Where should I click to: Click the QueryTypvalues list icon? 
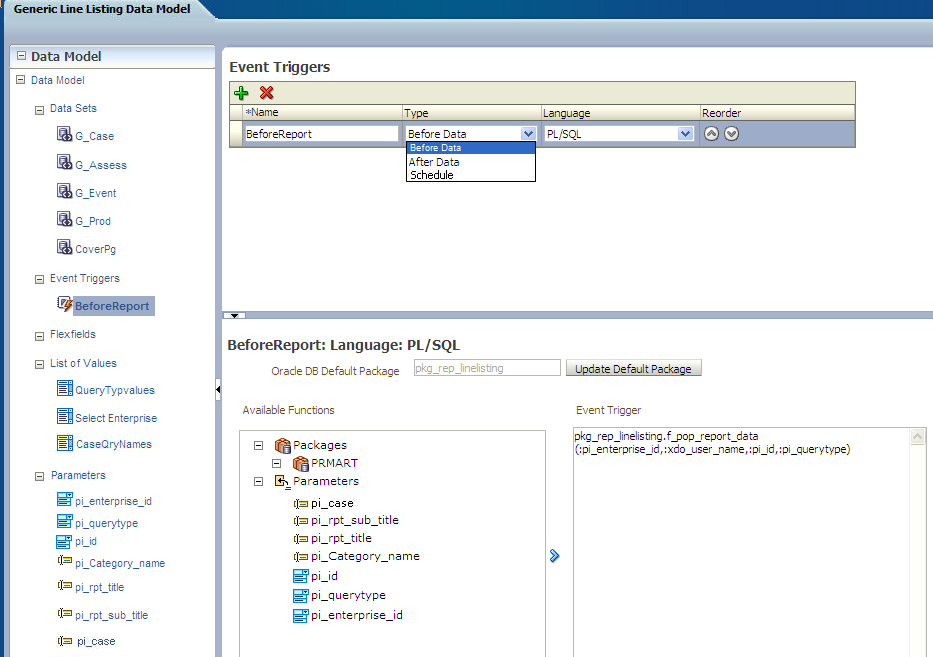point(65,389)
